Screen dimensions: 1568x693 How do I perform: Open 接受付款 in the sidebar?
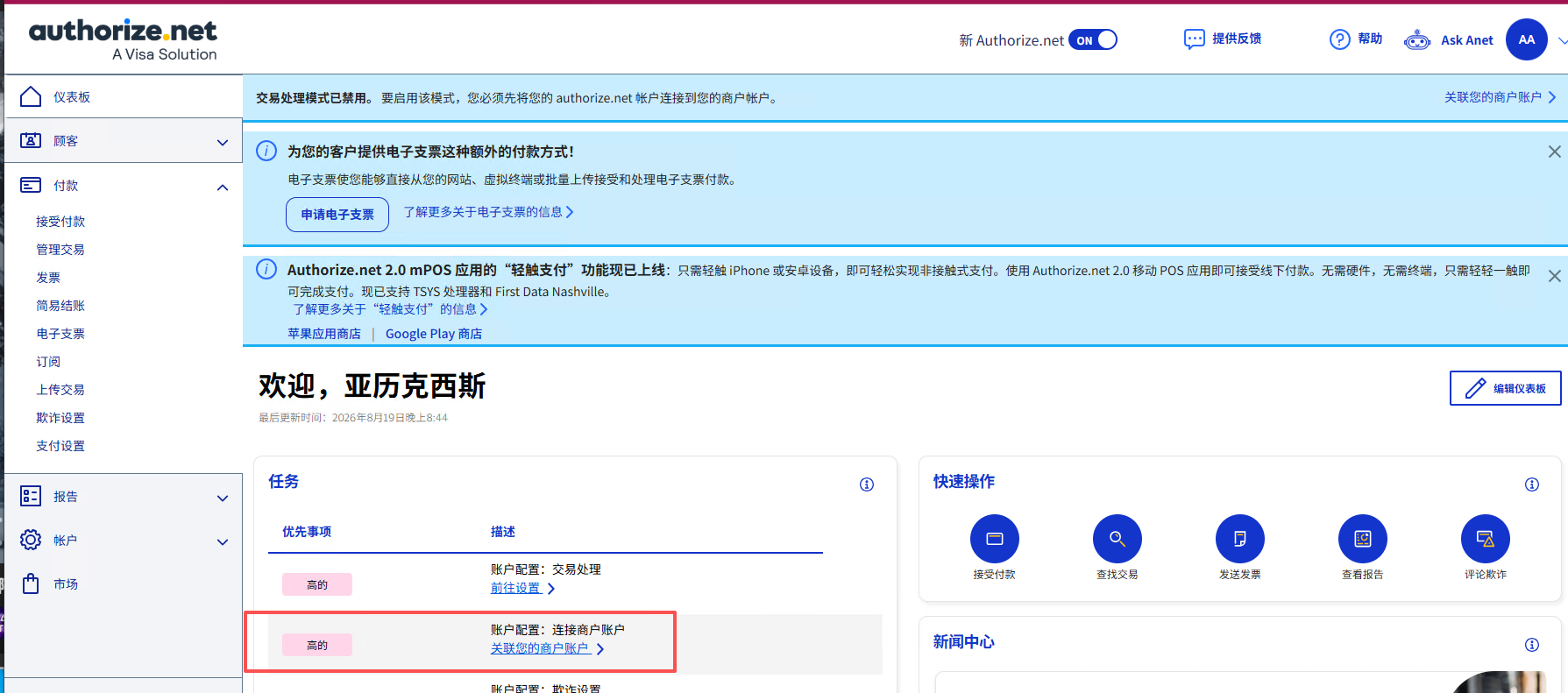[x=60, y=222]
